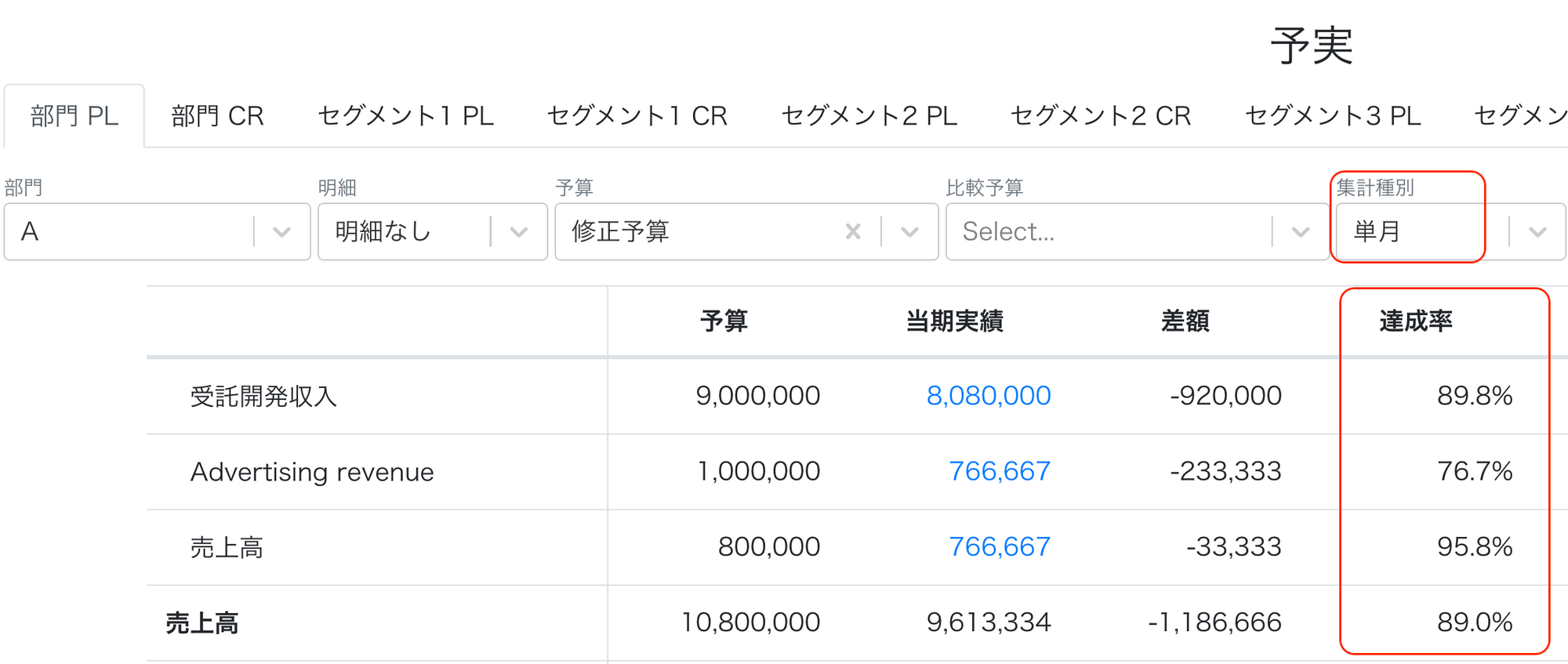The width and height of the screenshot is (1568, 664).
Task: Switch to the セグメント2 PL tab
Action: pyautogui.click(x=869, y=116)
